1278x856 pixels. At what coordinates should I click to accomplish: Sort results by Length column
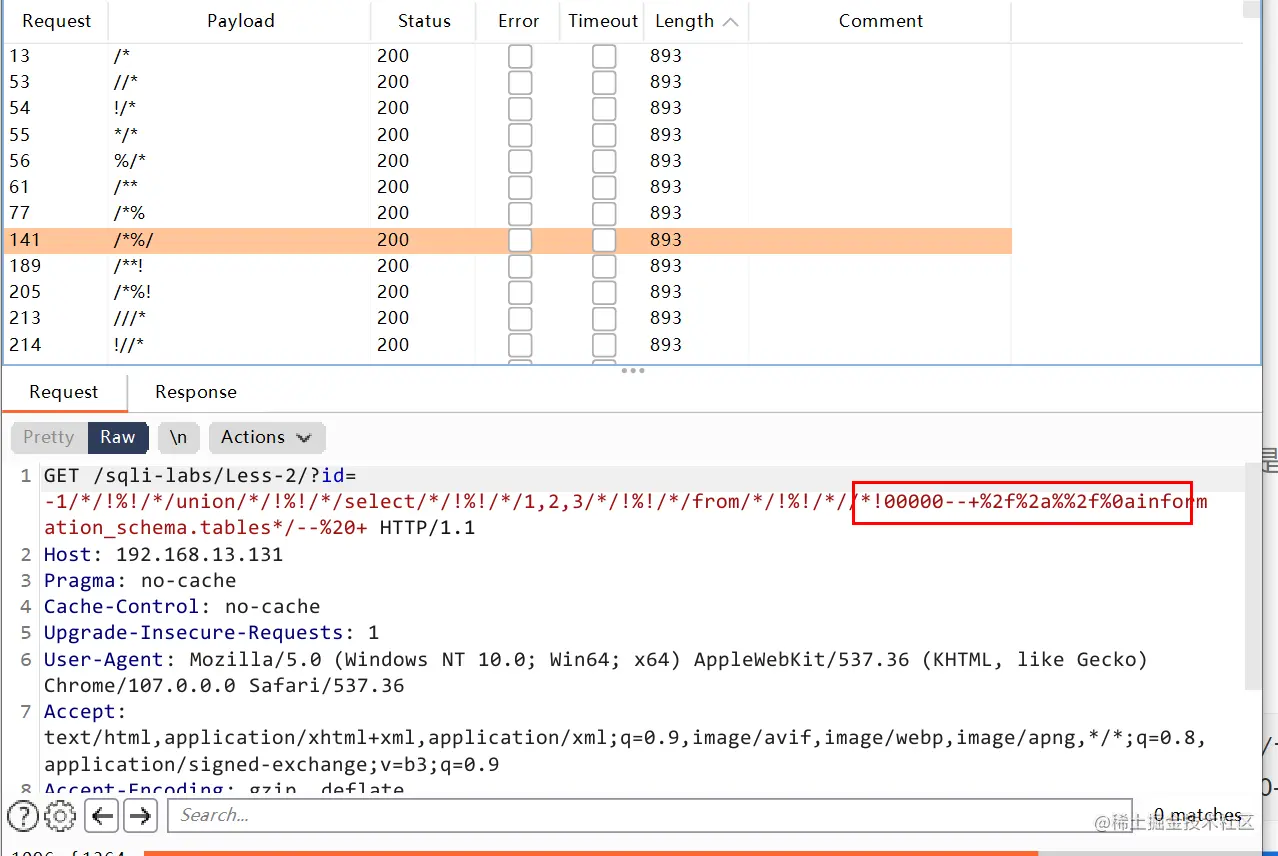697,21
